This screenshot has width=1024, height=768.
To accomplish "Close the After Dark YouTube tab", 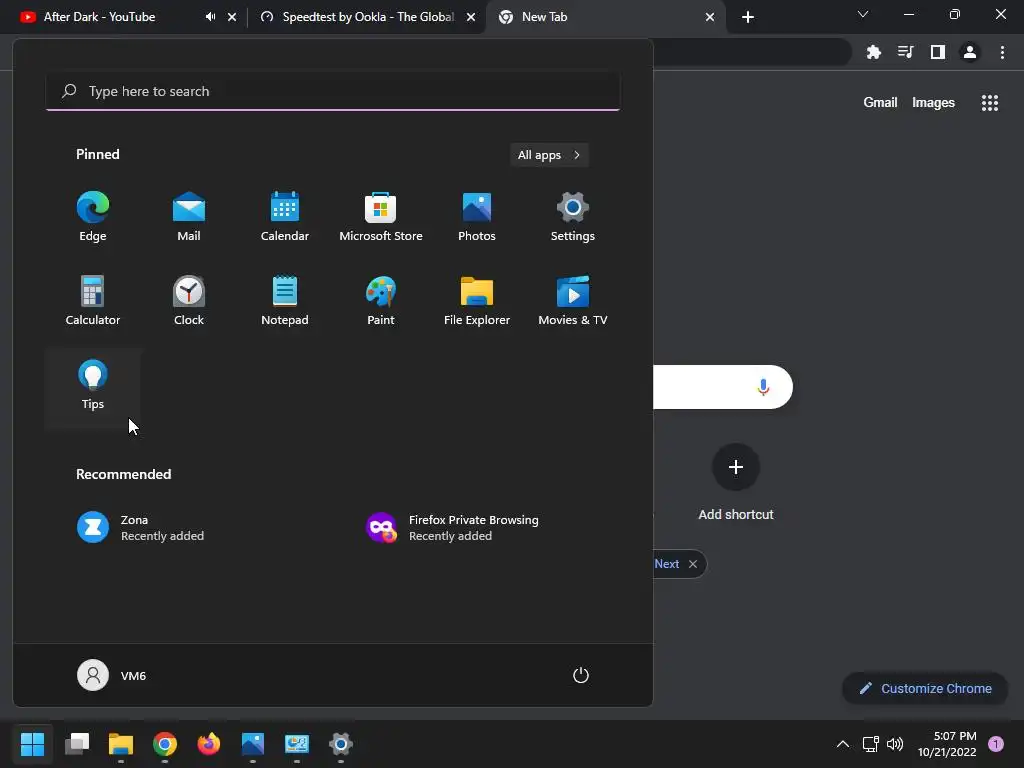I will tap(232, 17).
